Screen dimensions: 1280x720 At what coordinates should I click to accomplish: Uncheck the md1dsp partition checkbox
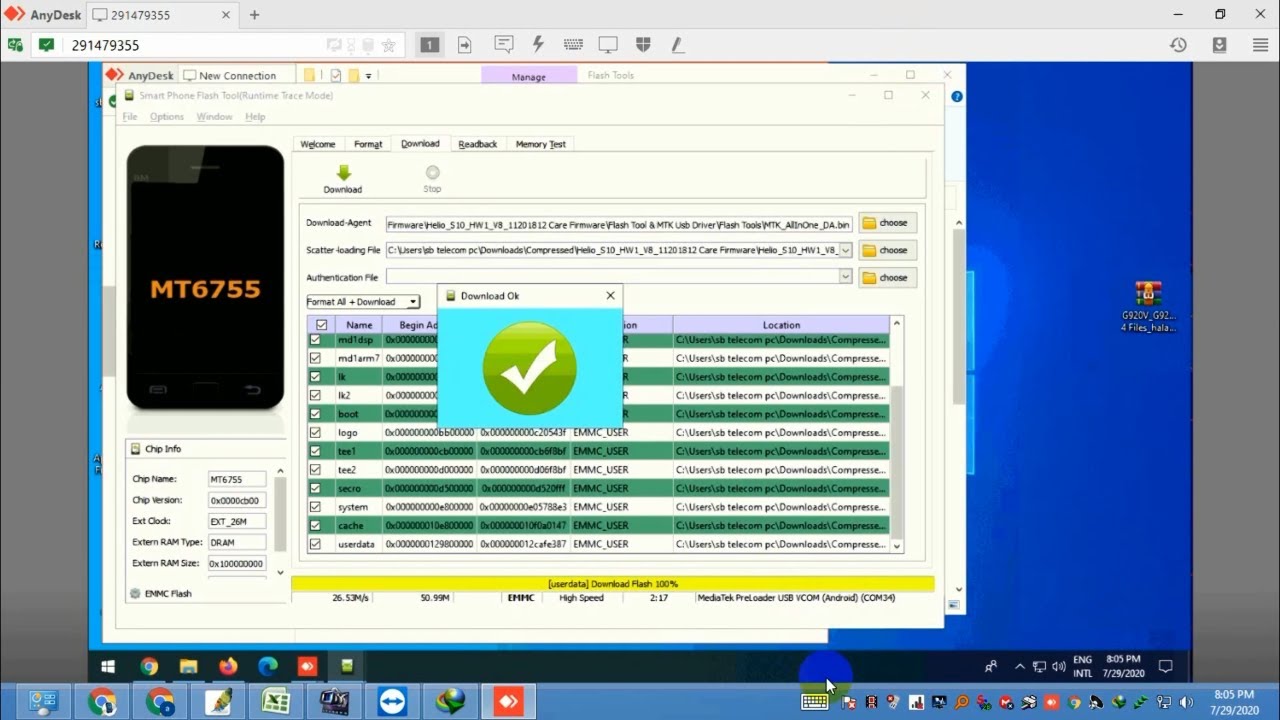[x=315, y=340]
